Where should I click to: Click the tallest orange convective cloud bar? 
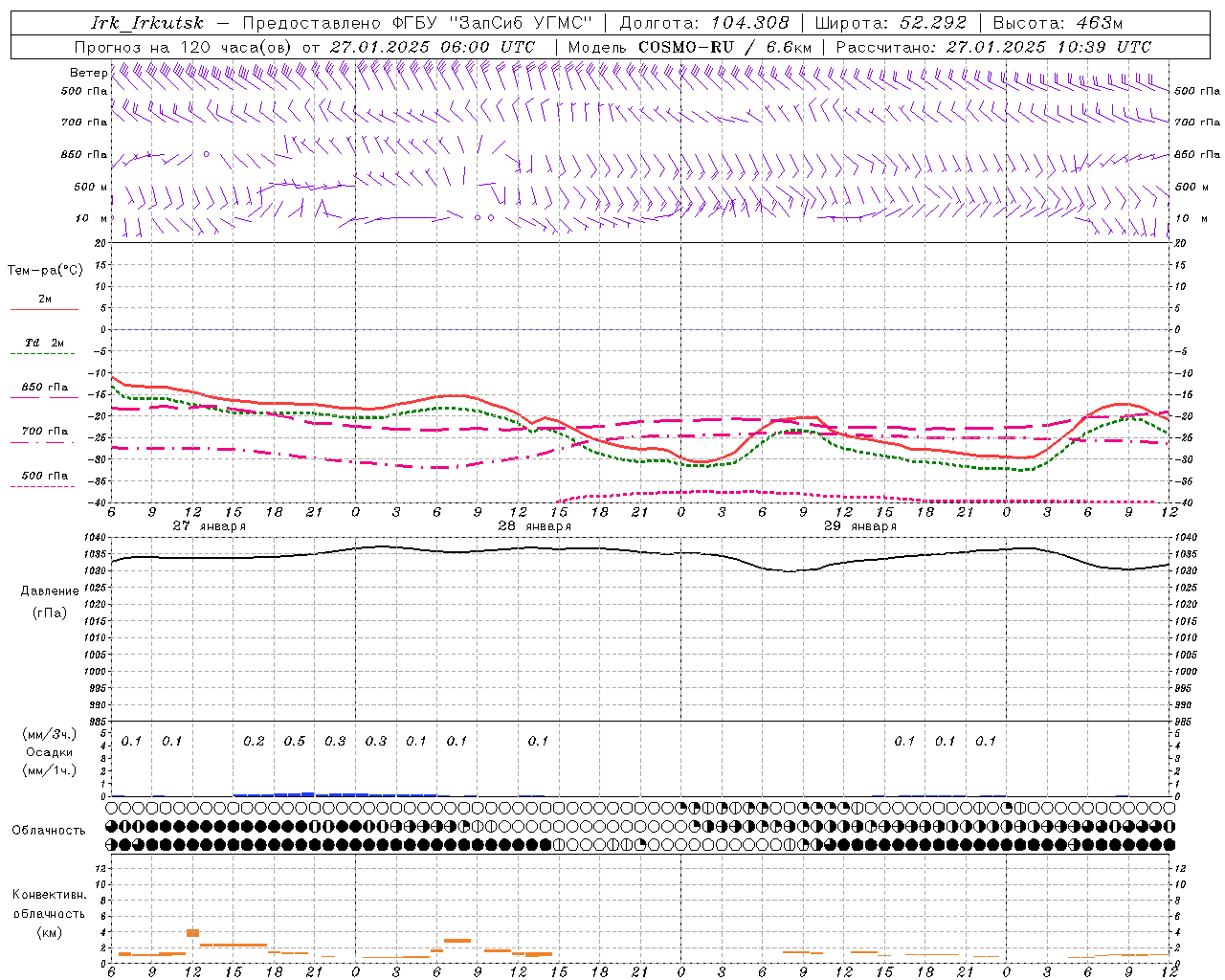click(192, 933)
